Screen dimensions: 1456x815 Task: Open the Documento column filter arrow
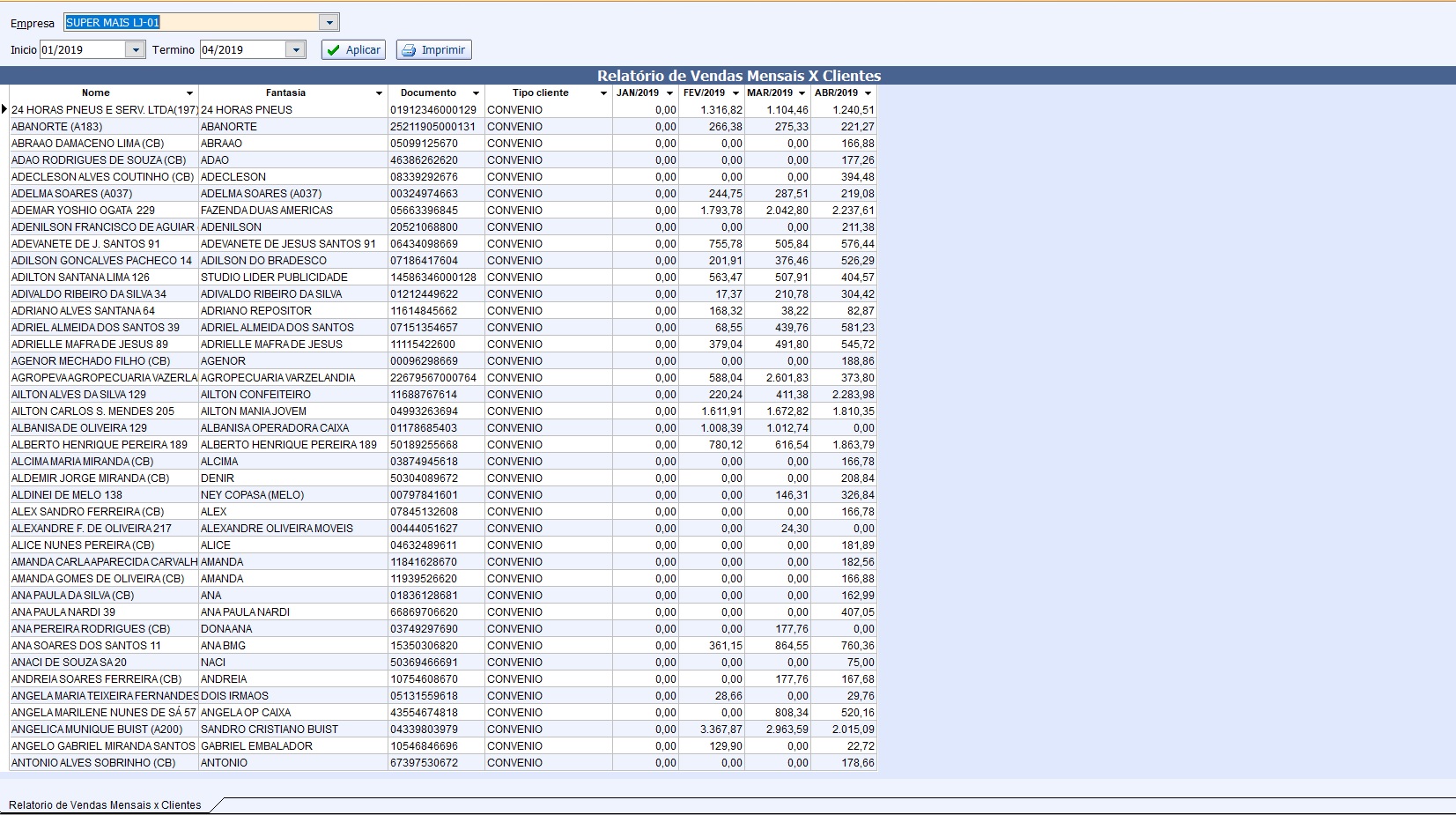pos(476,93)
